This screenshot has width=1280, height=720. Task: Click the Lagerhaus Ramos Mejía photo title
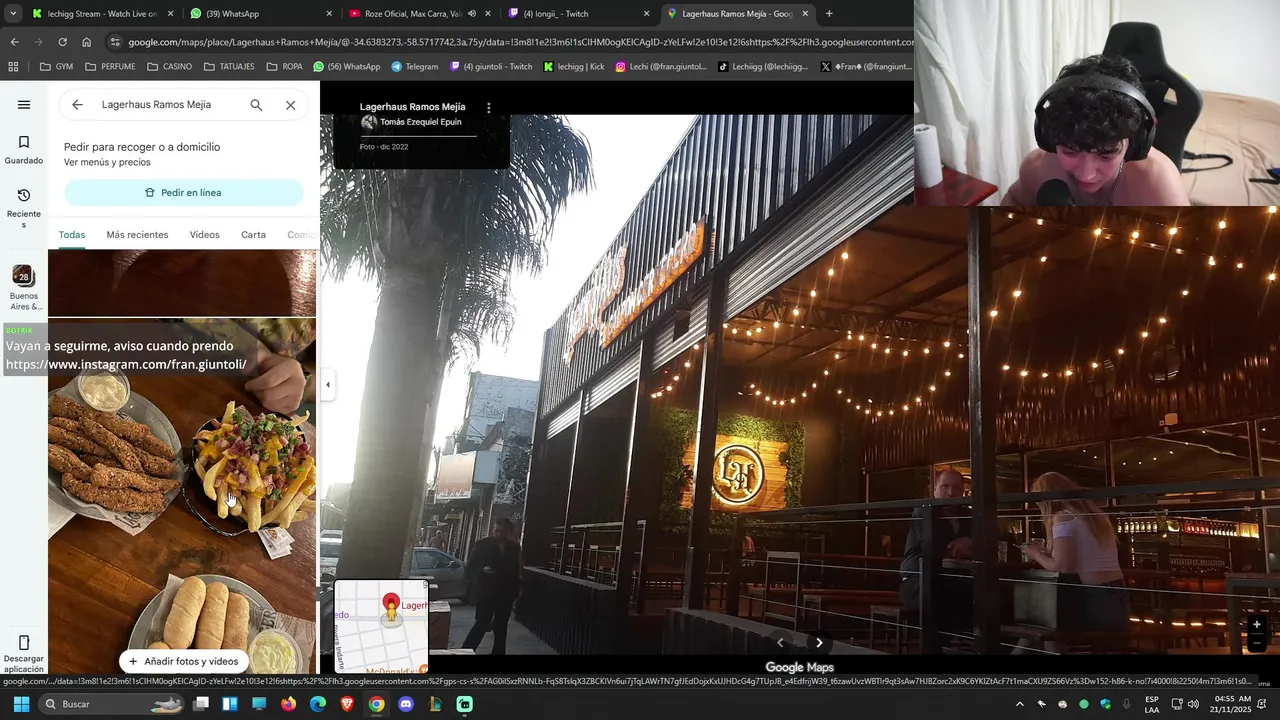[412, 106]
